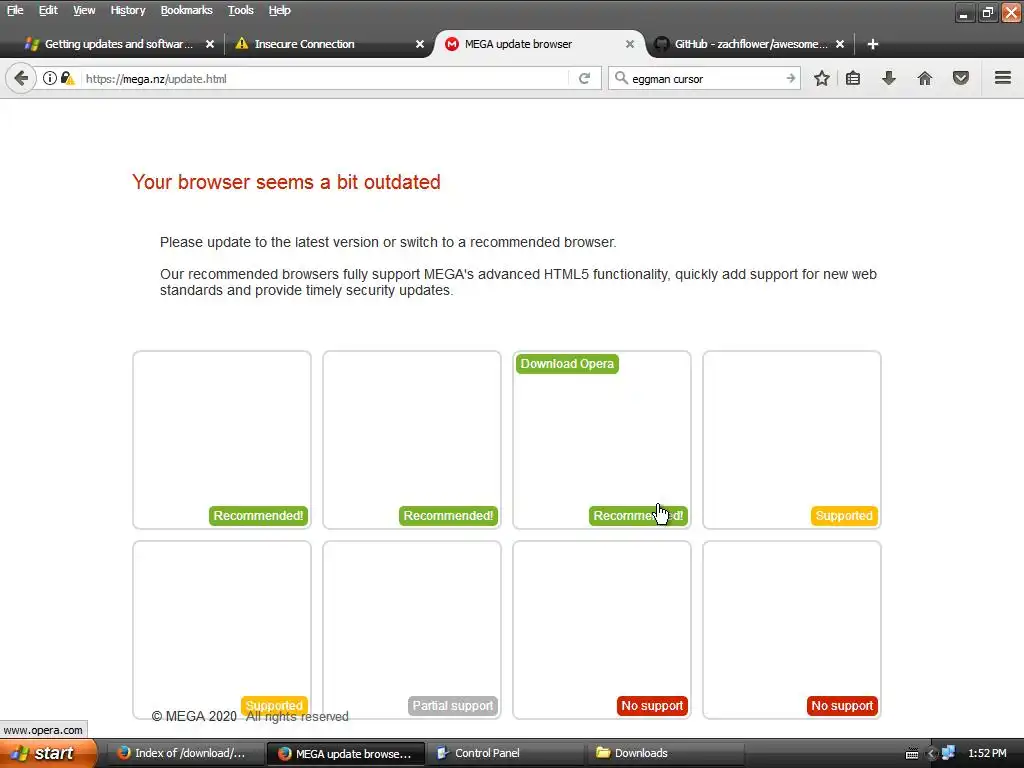Viewport: 1024px width, 768px height.
Task: Open the Downloads folder taskbar window
Action: click(666, 753)
